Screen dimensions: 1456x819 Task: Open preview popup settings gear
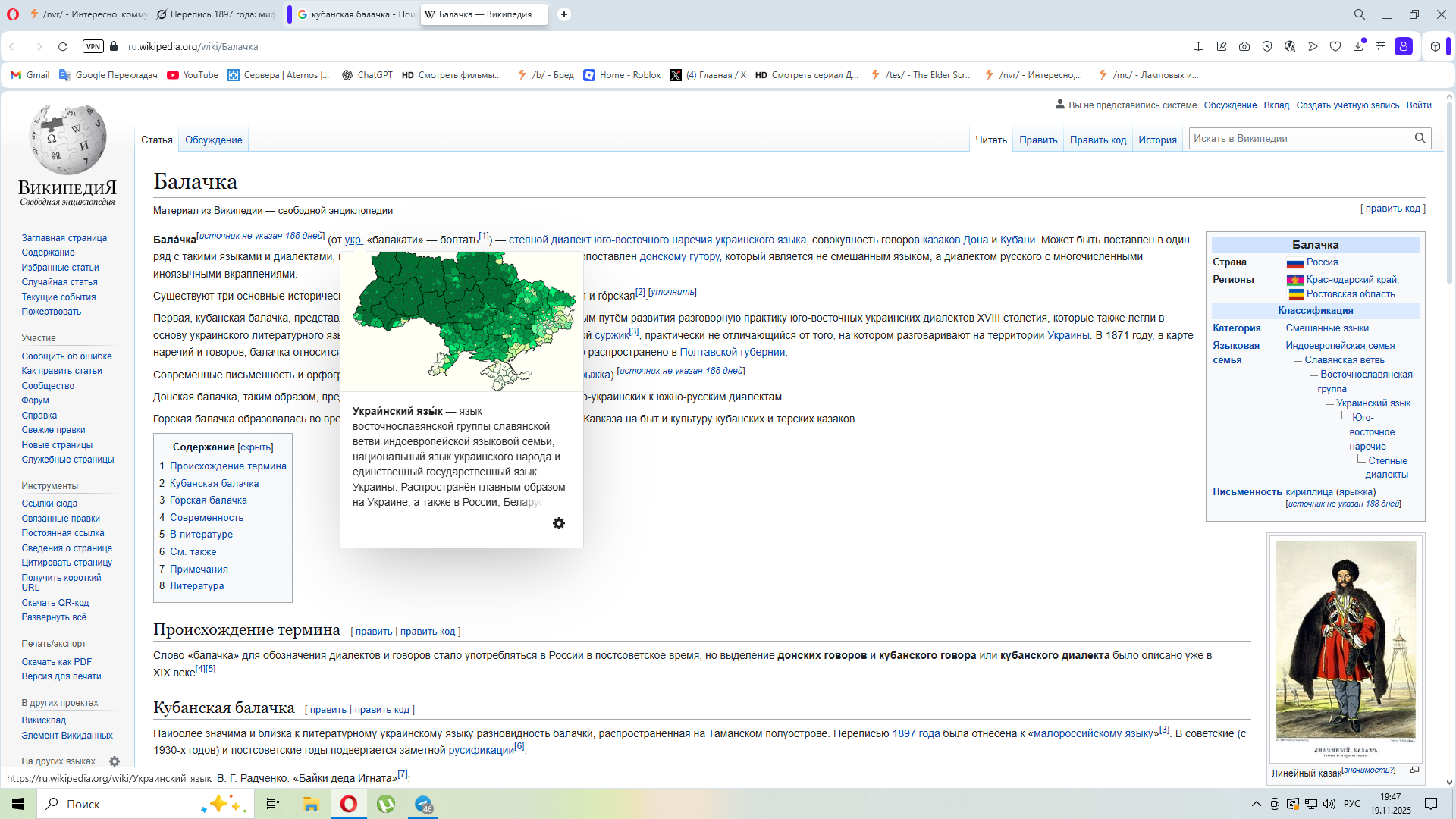pyautogui.click(x=559, y=523)
